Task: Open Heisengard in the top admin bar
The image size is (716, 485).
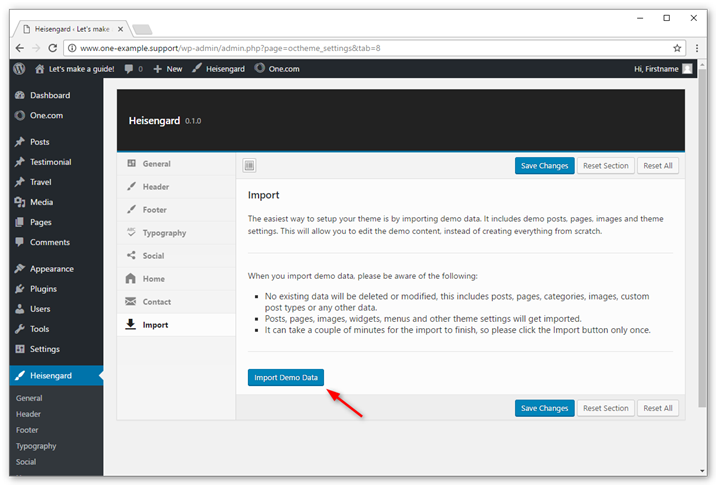Action: pos(218,69)
